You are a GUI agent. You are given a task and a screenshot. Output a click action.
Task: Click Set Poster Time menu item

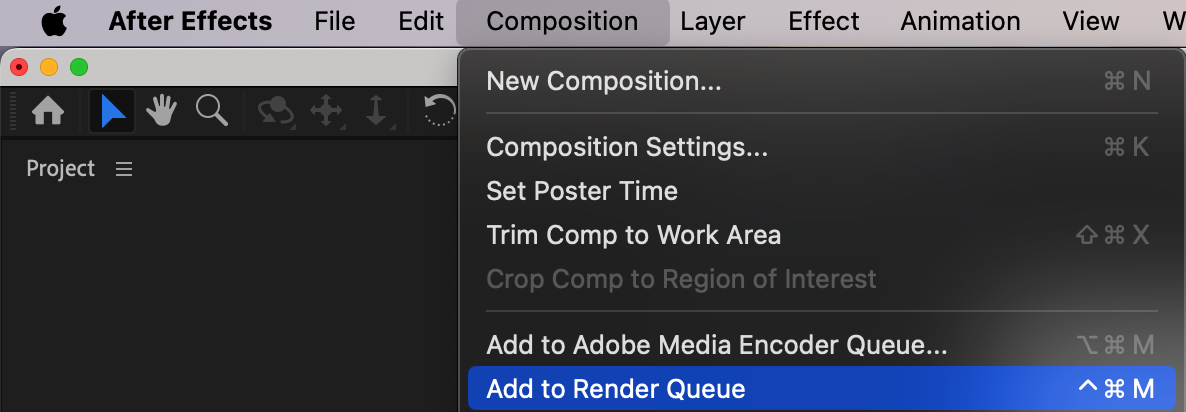(582, 191)
